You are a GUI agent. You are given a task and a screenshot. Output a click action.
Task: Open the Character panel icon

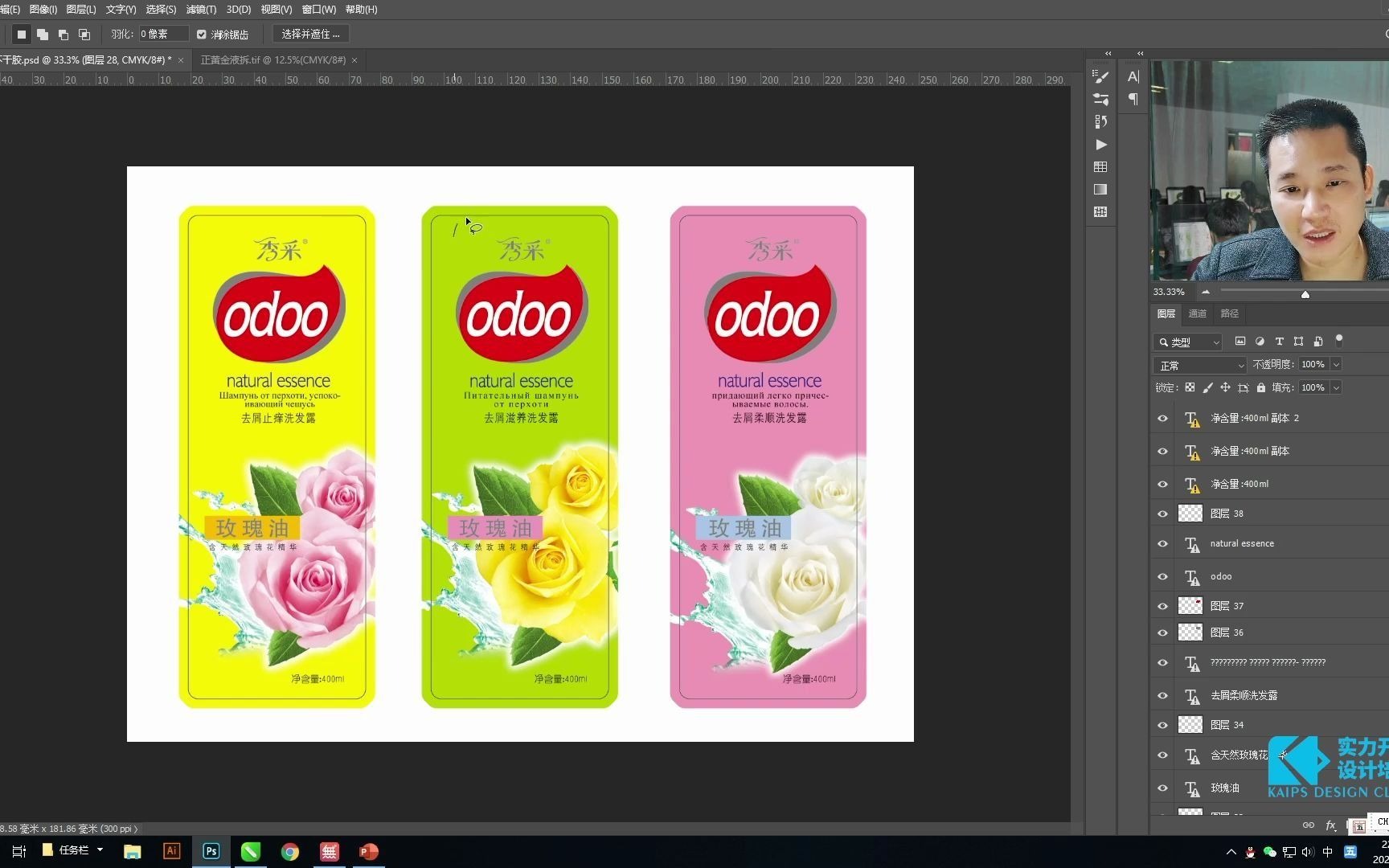pyautogui.click(x=1133, y=76)
